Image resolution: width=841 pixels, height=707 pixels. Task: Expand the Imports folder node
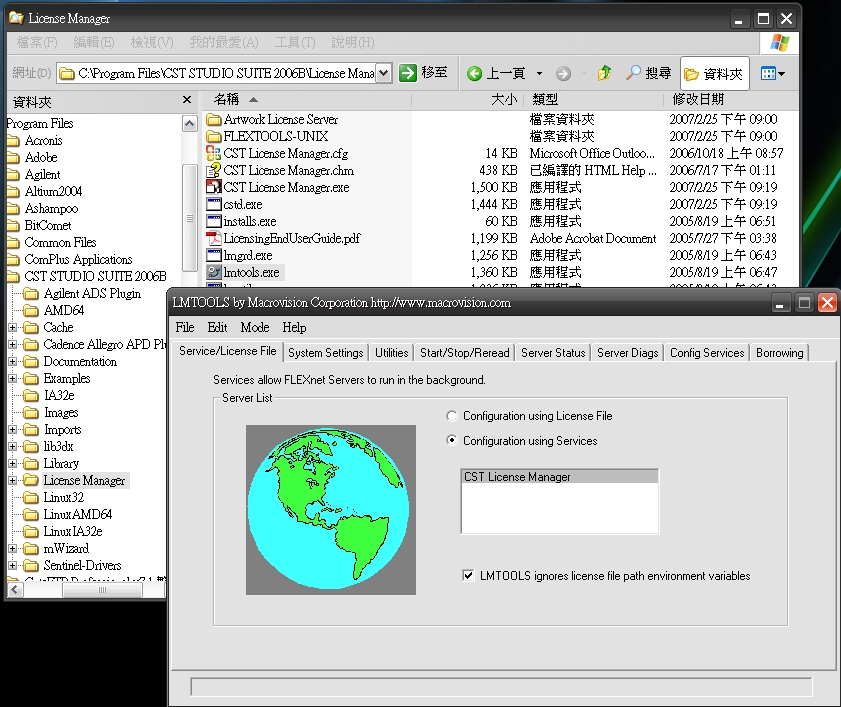pyautogui.click(x=12, y=430)
